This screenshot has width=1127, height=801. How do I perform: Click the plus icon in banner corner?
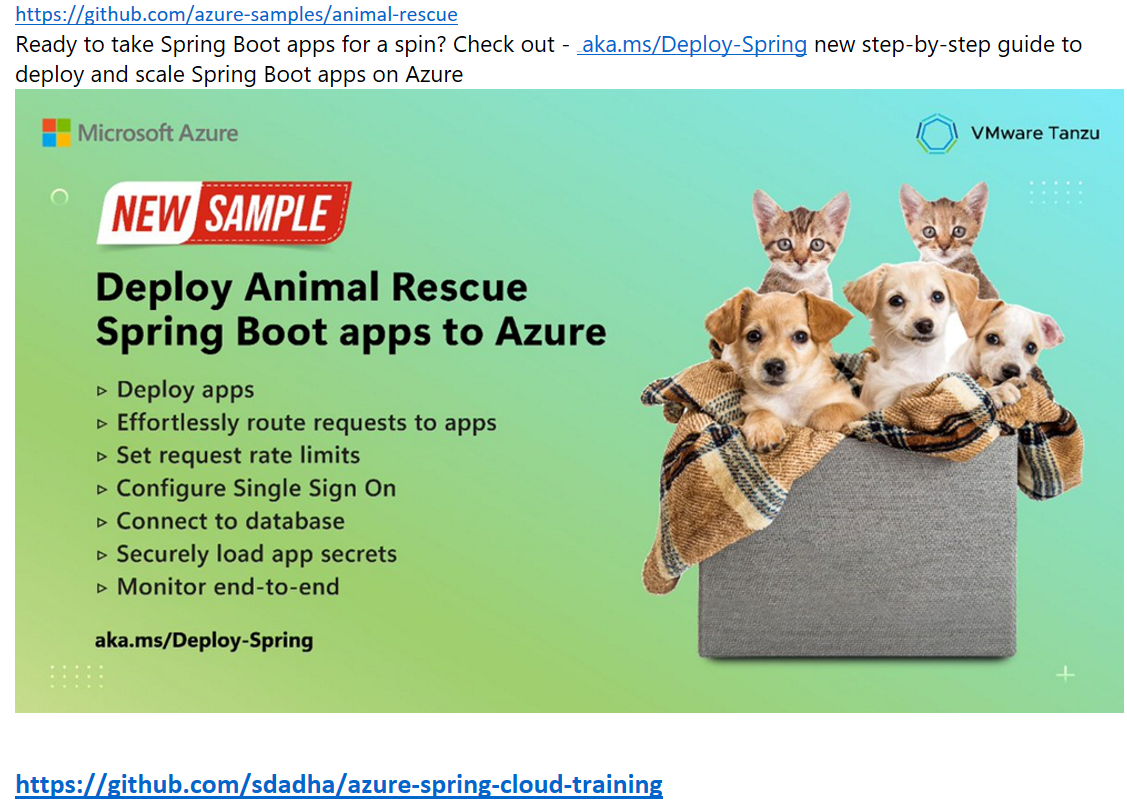[x=1065, y=674]
